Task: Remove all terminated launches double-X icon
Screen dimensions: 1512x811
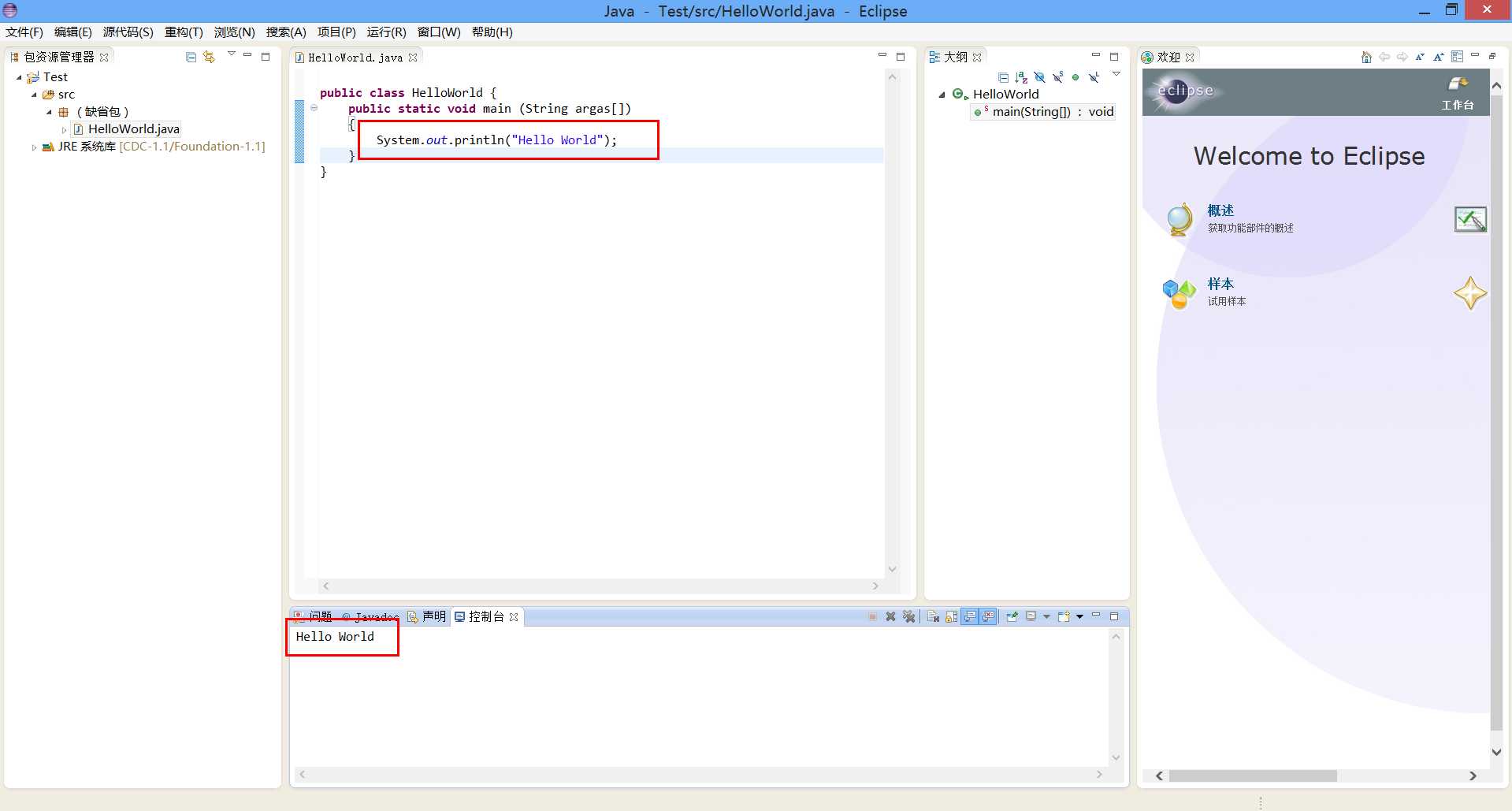Action: point(908,616)
